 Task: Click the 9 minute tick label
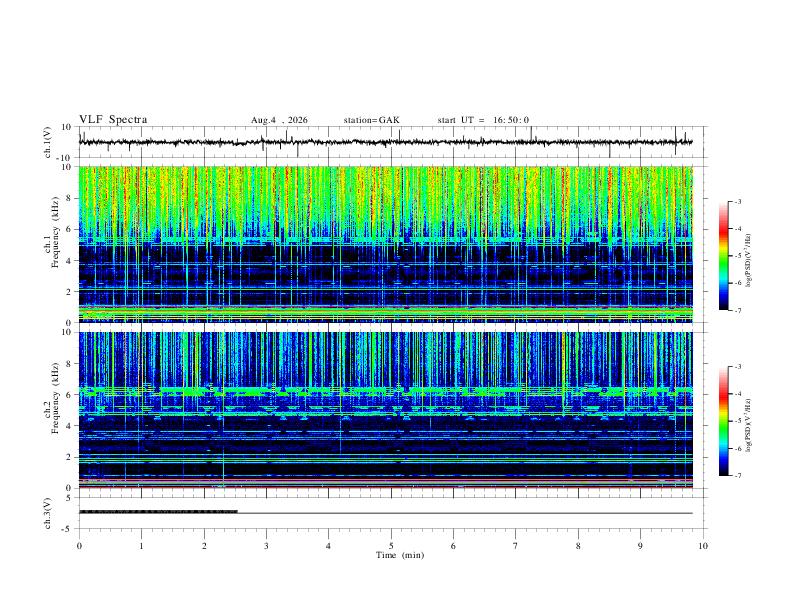[x=640, y=546]
